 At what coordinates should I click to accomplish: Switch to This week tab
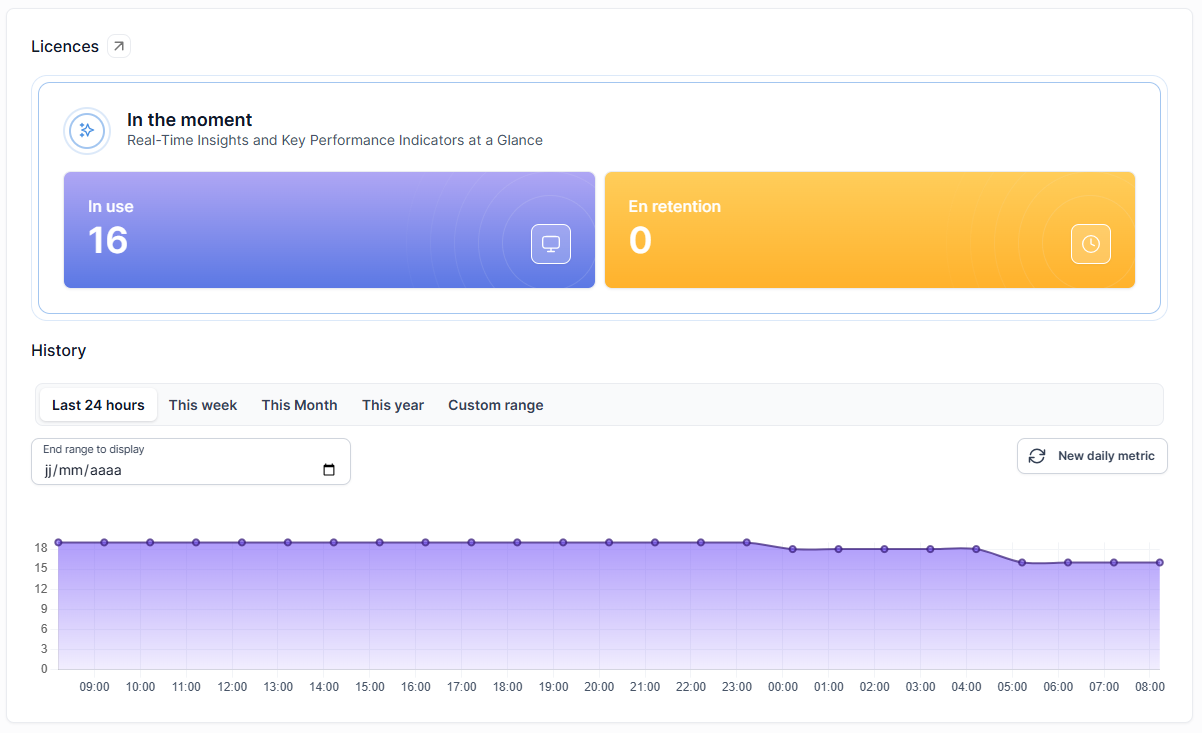203,405
